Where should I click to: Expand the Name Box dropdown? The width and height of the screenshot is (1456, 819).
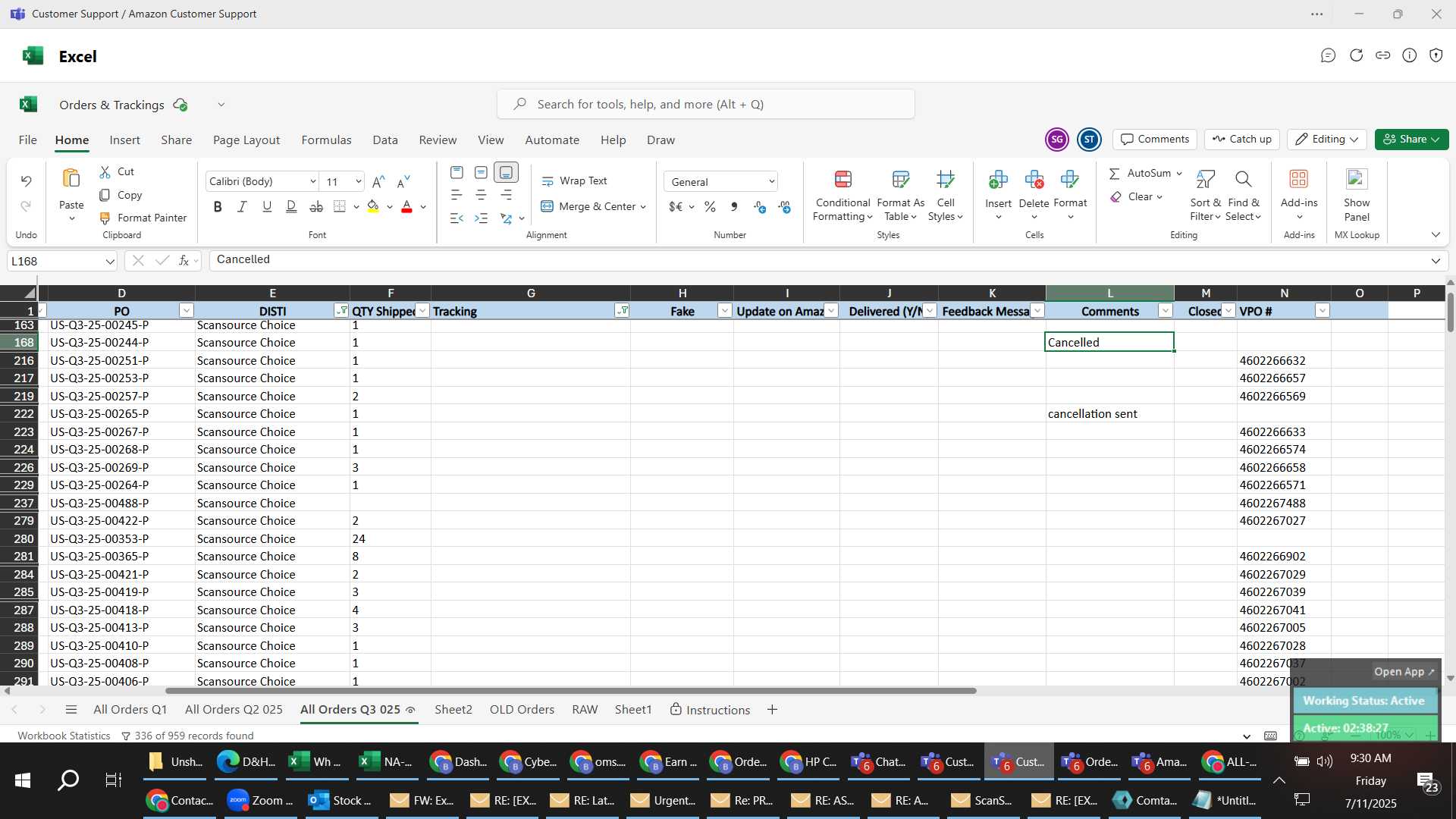tap(110, 262)
